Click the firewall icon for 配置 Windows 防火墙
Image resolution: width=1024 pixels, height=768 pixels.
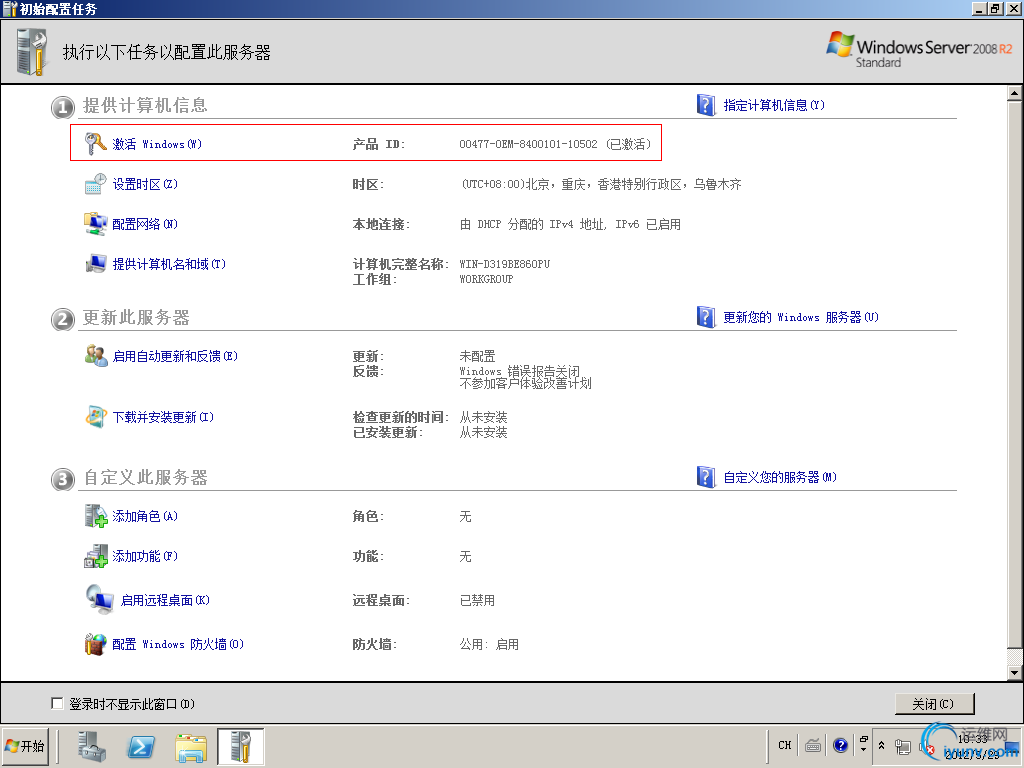tap(95, 644)
